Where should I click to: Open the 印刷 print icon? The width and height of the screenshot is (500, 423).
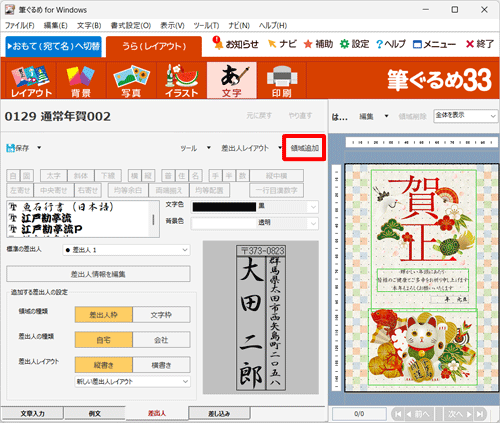(282, 80)
